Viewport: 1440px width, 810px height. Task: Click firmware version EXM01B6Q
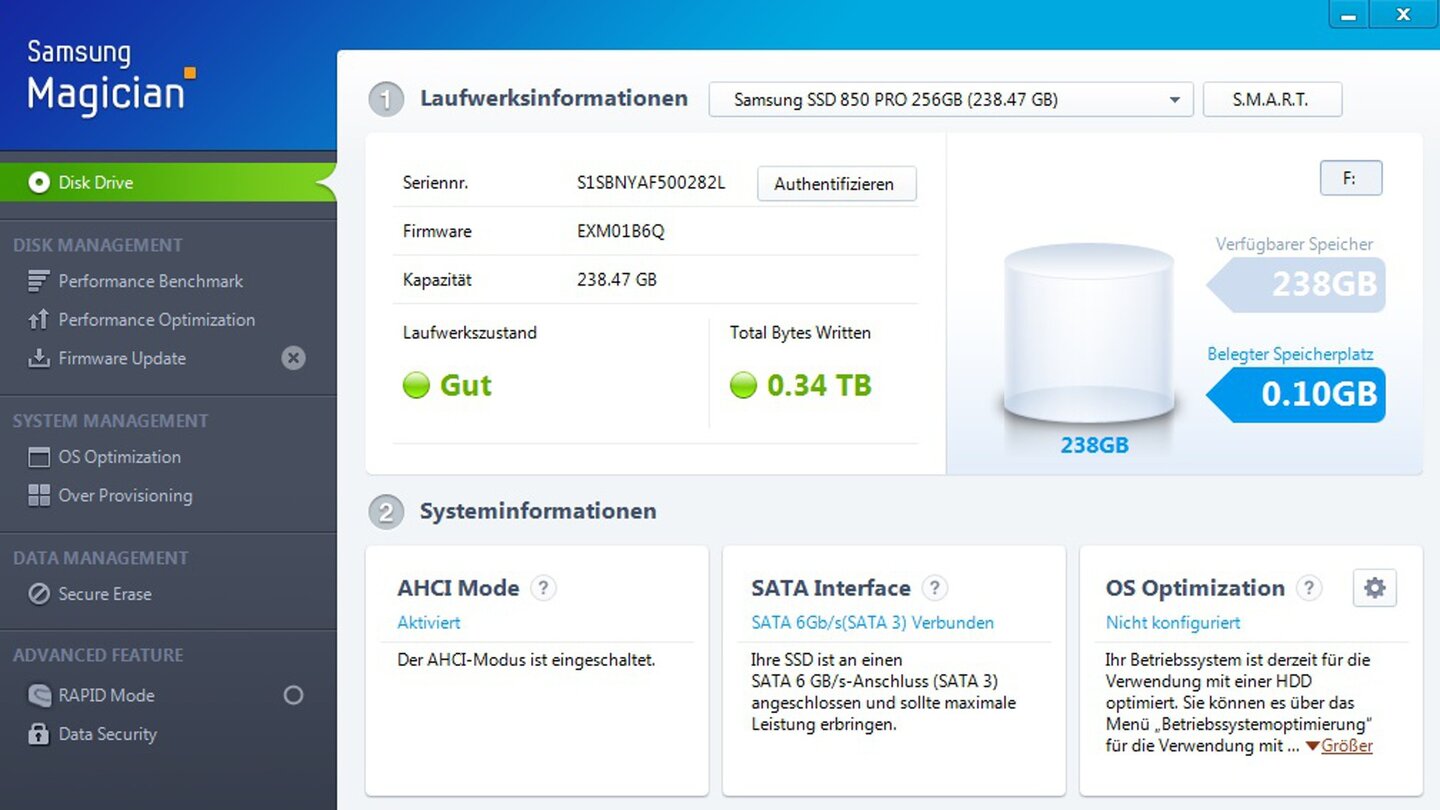pyautogui.click(x=621, y=231)
